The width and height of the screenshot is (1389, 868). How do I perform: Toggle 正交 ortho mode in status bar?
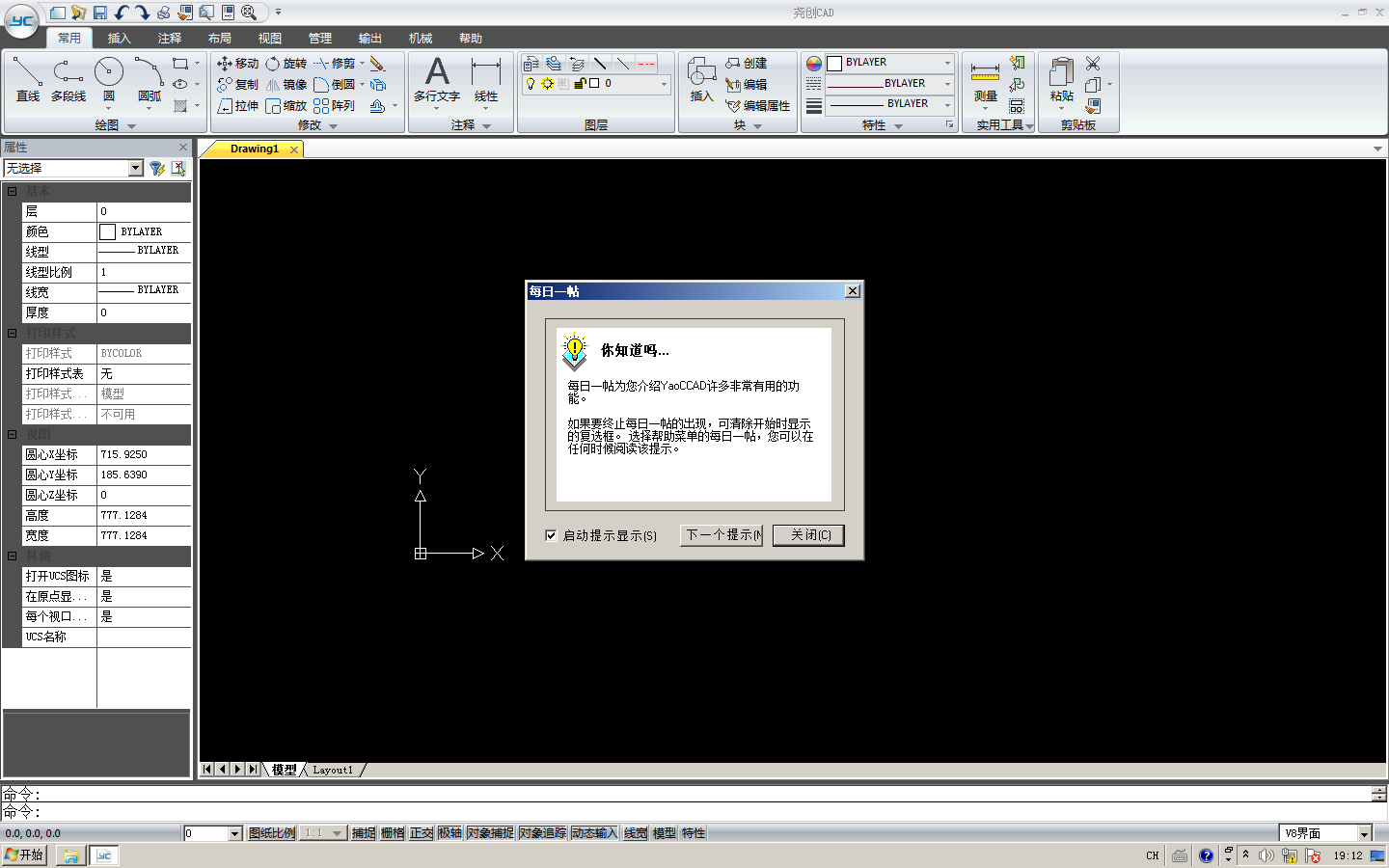422,833
